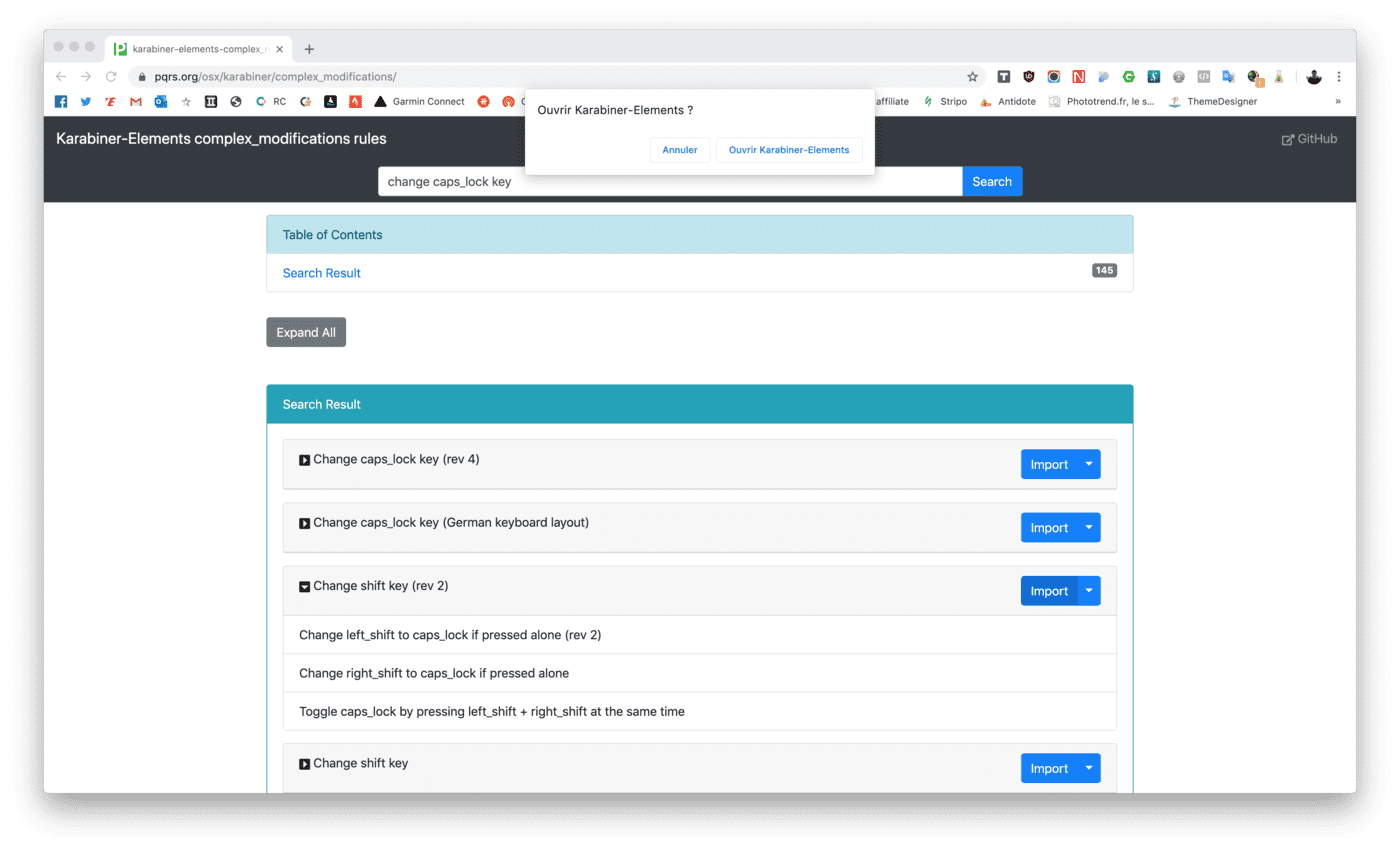The height and width of the screenshot is (851, 1400).
Task: Jump to Search Result in table of contents
Action: coord(322,273)
